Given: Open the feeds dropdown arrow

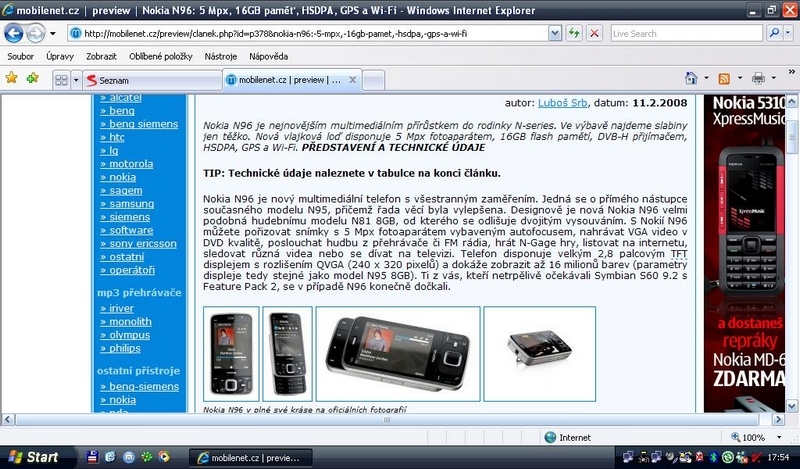Looking at the screenshot, I should click(x=740, y=78).
